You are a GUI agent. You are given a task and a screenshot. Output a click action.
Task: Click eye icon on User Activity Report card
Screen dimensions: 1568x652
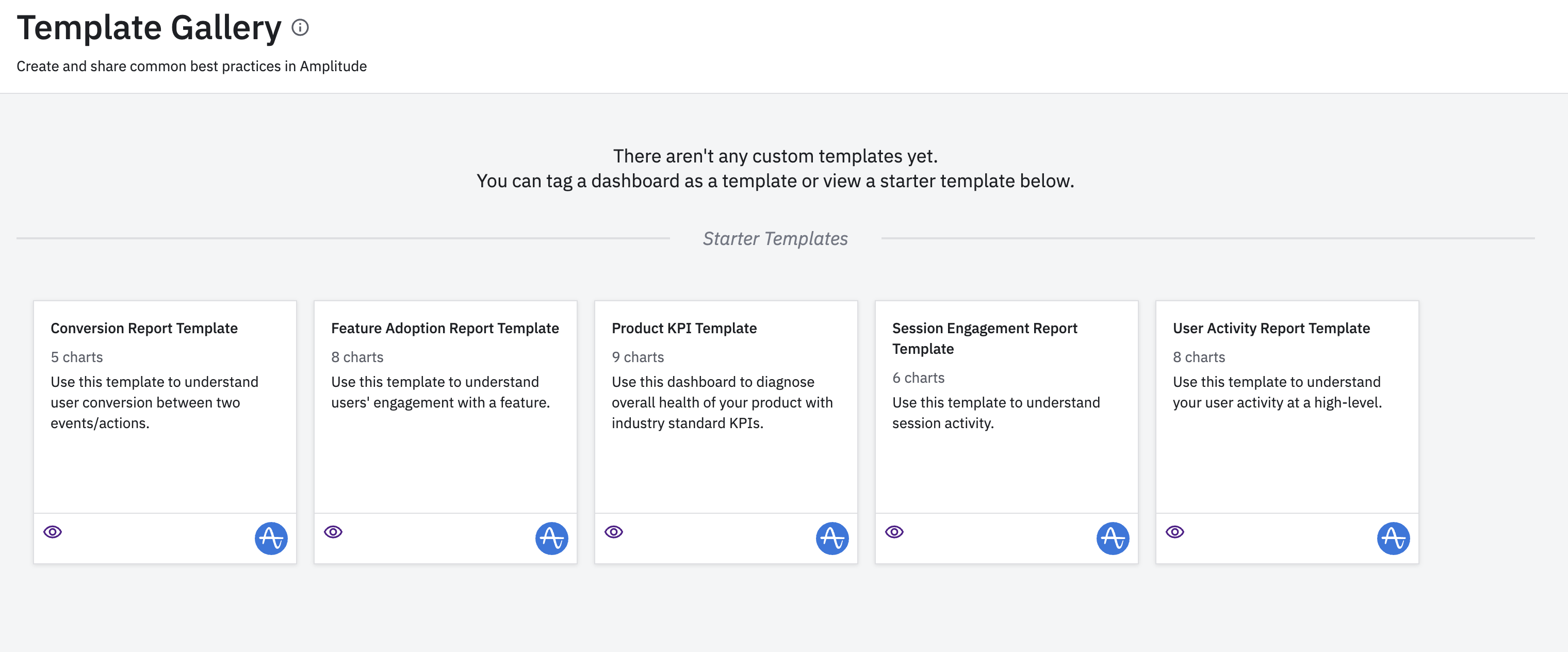1175,531
